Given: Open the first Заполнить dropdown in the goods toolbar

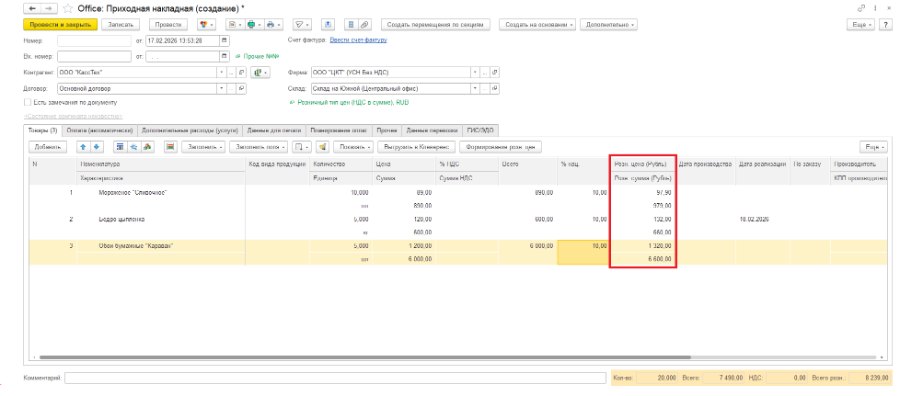Looking at the screenshot, I should pyautogui.click(x=204, y=147).
